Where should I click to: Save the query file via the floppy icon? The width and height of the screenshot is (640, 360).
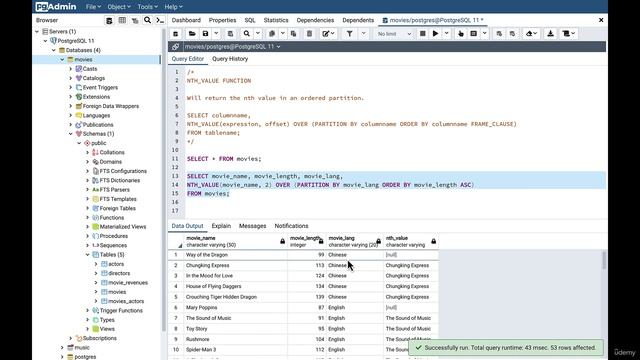[205, 34]
